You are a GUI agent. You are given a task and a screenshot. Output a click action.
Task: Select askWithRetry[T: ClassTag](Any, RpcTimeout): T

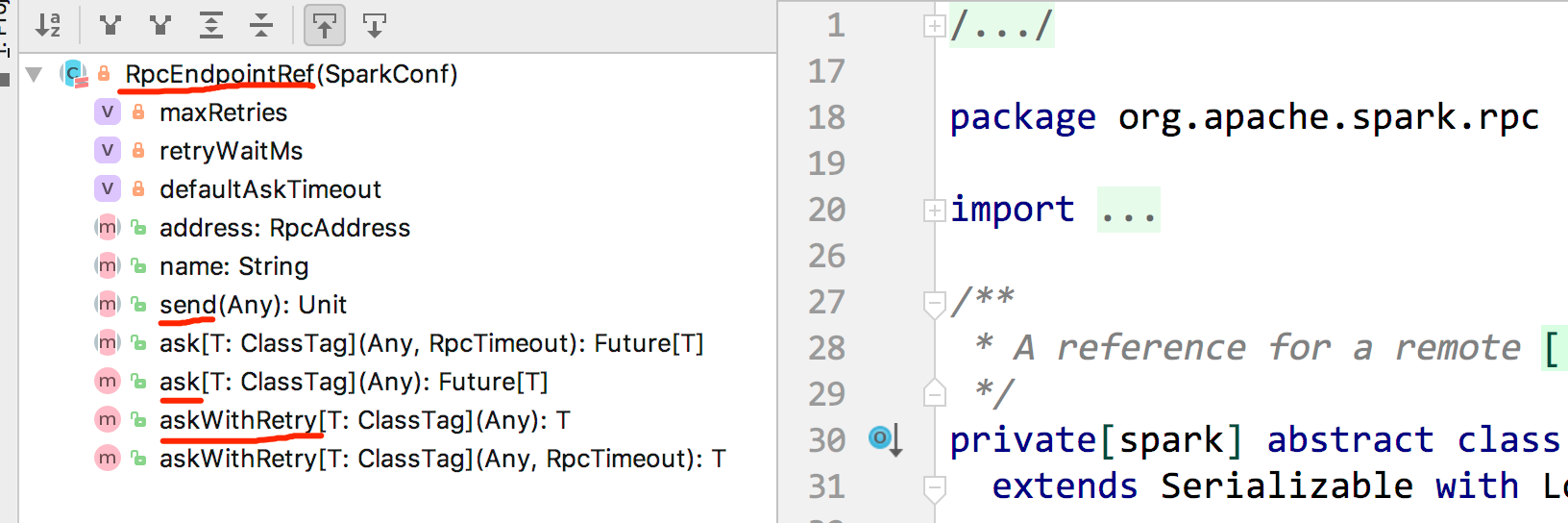pyautogui.click(x=443, y=459)
